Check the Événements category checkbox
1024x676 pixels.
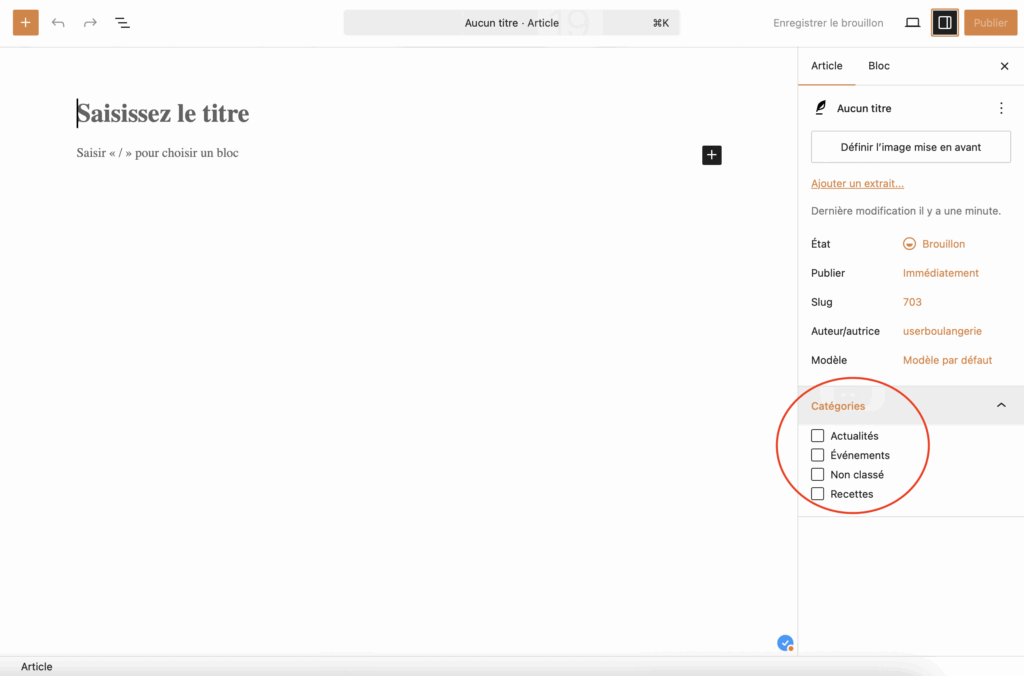[x=818, y=455]
